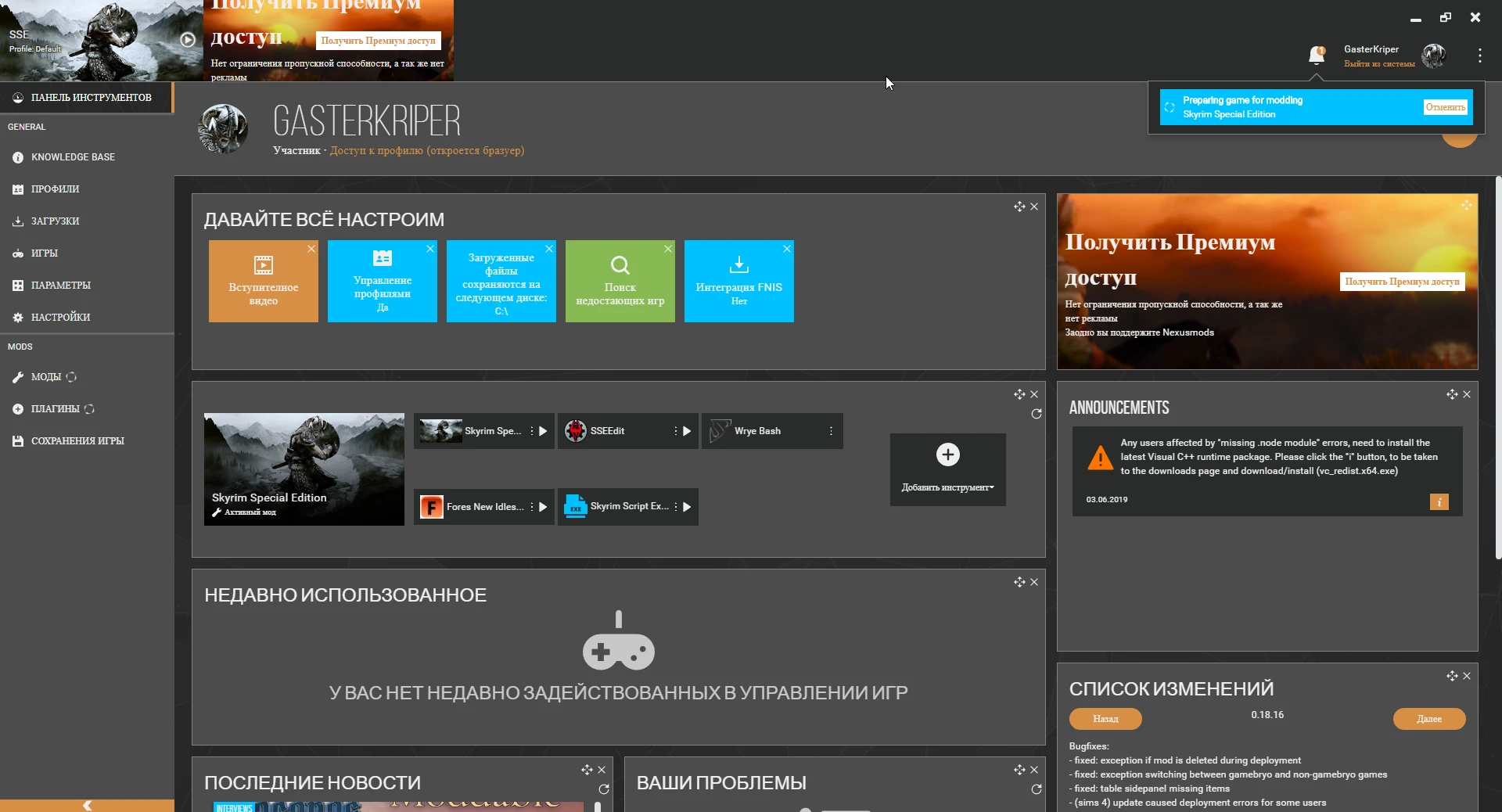Click the FNIS orange F icon

432,507
